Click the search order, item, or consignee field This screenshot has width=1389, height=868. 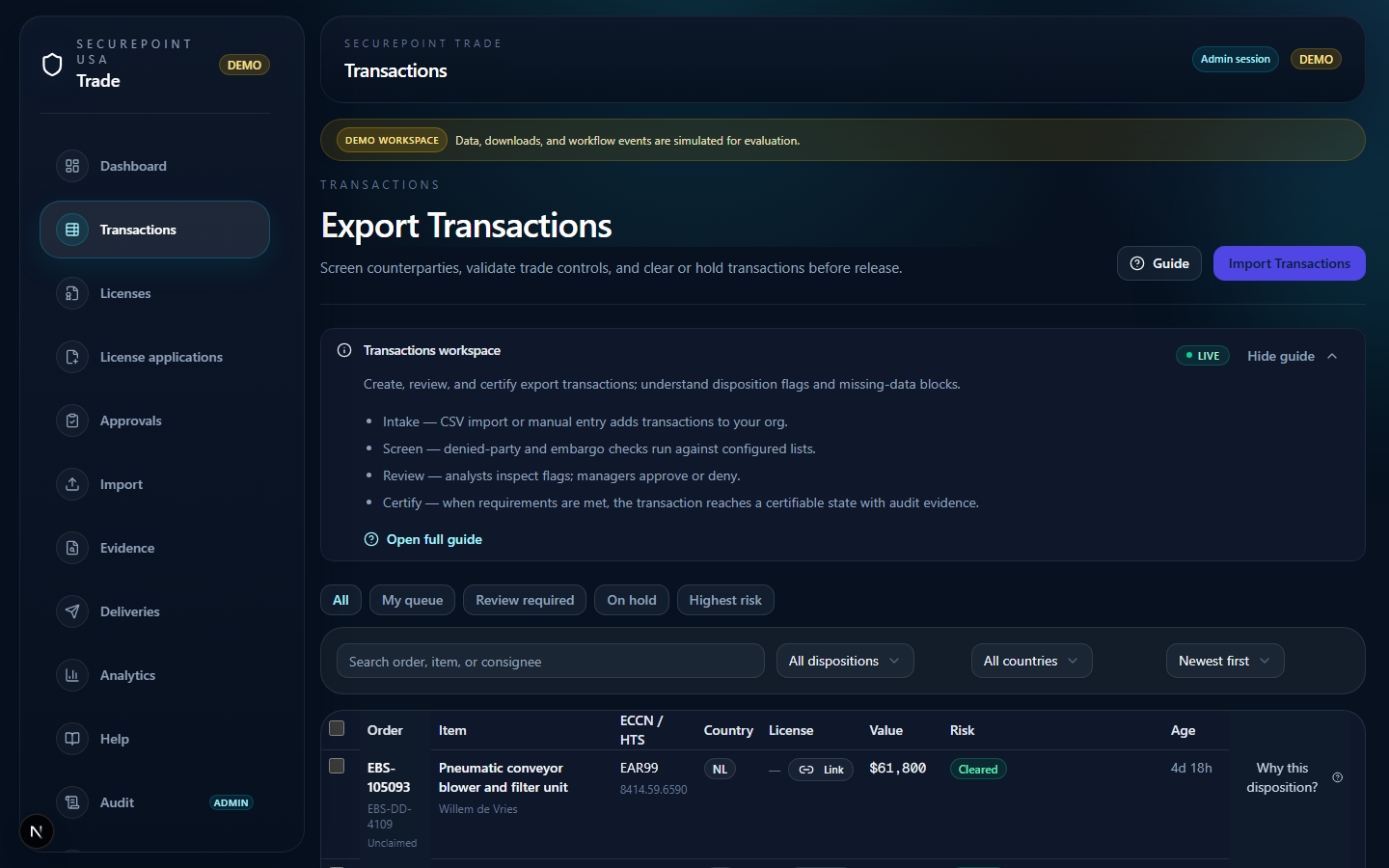551,661
